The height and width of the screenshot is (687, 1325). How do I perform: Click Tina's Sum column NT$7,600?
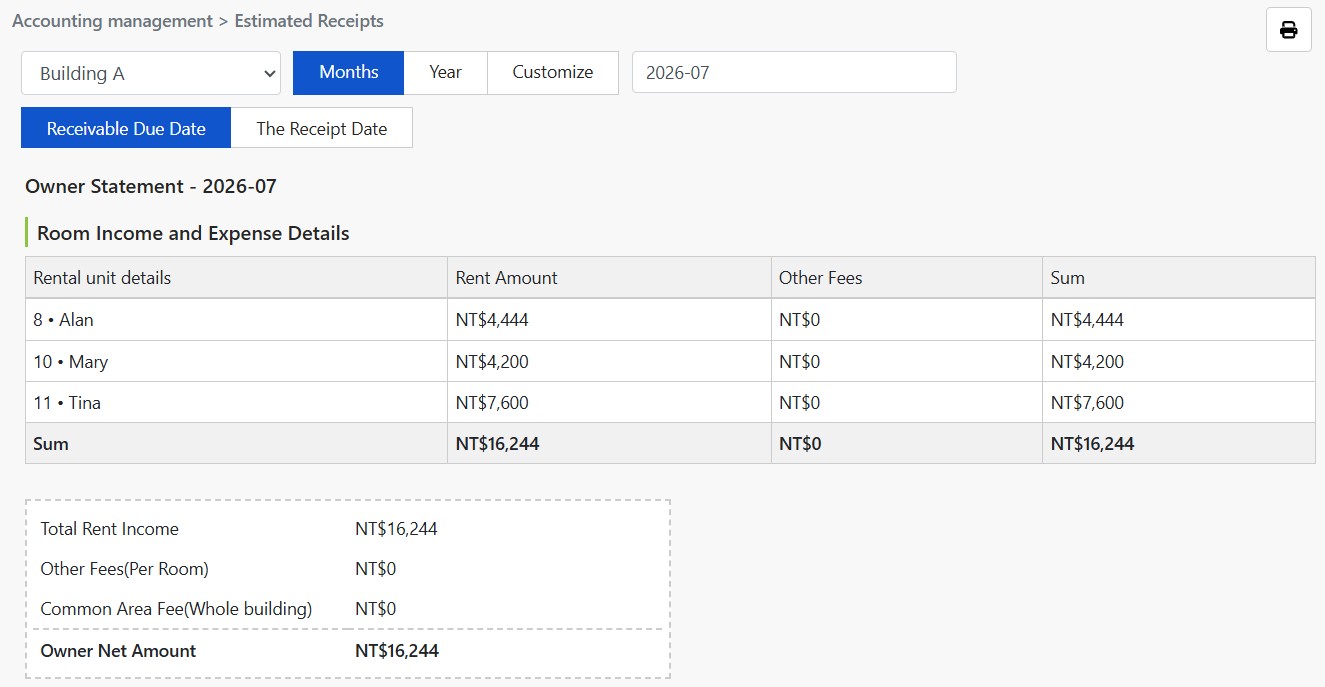coord(1087,403)
